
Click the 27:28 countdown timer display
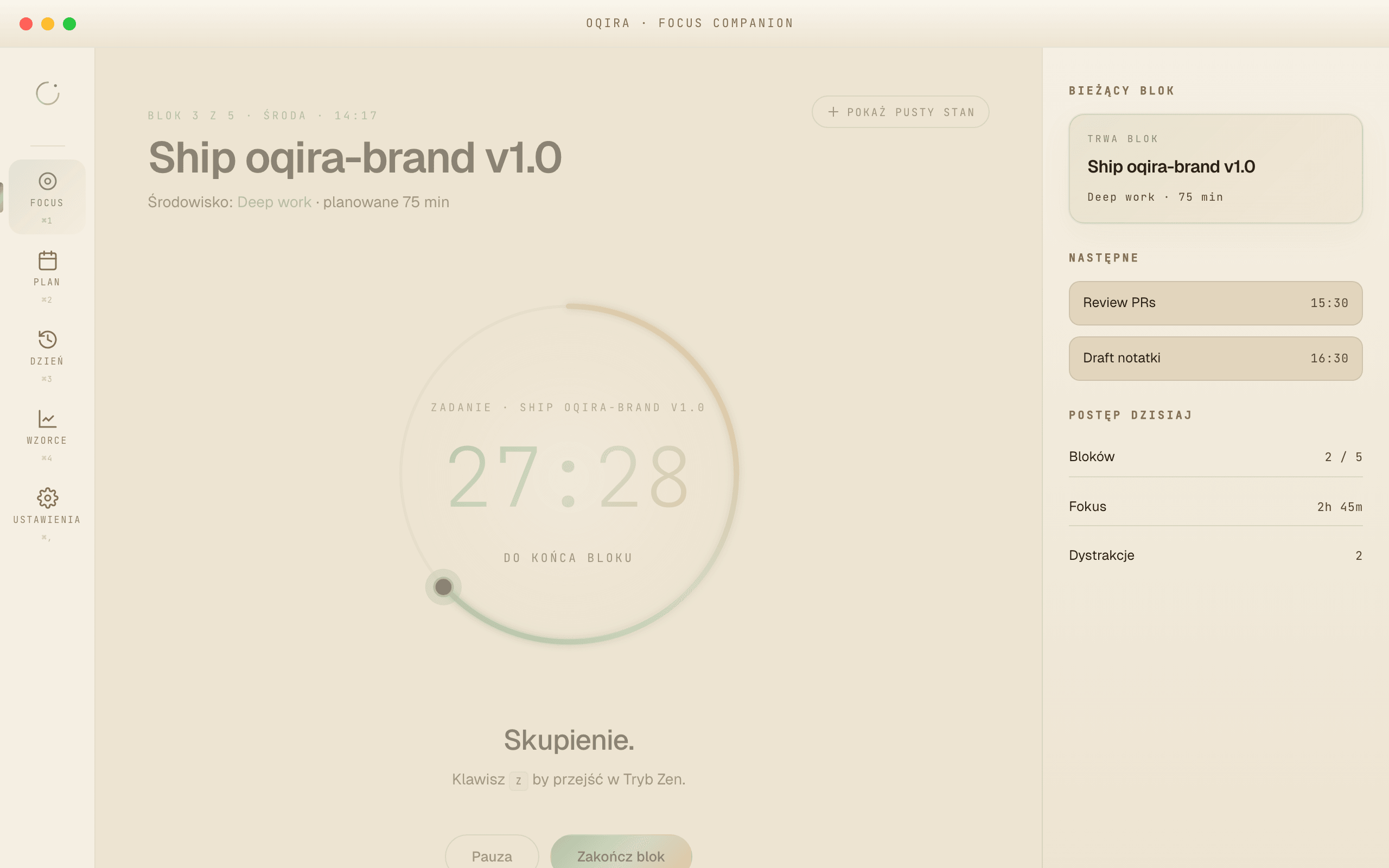[x=568, y=476]
